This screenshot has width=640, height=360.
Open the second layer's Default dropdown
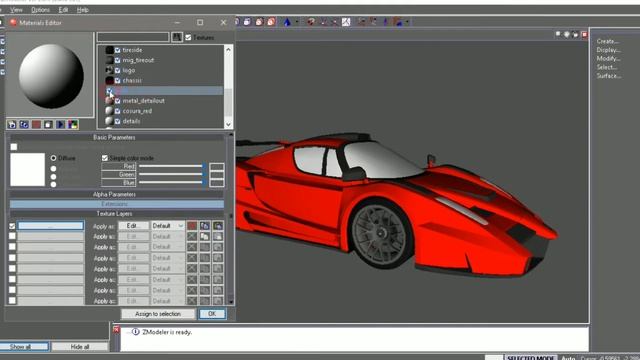(x=168, y=236)
